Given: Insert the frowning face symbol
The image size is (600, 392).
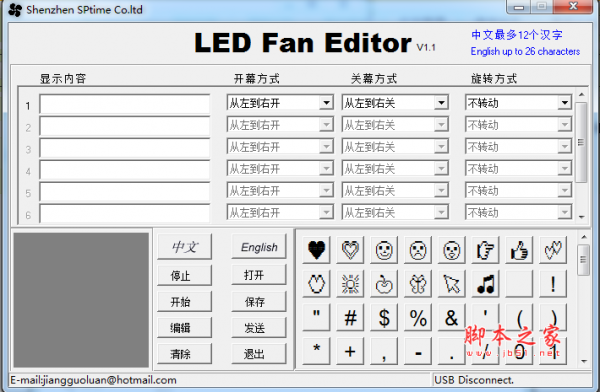Looking at the screenshot, I should tap(418, 250).
